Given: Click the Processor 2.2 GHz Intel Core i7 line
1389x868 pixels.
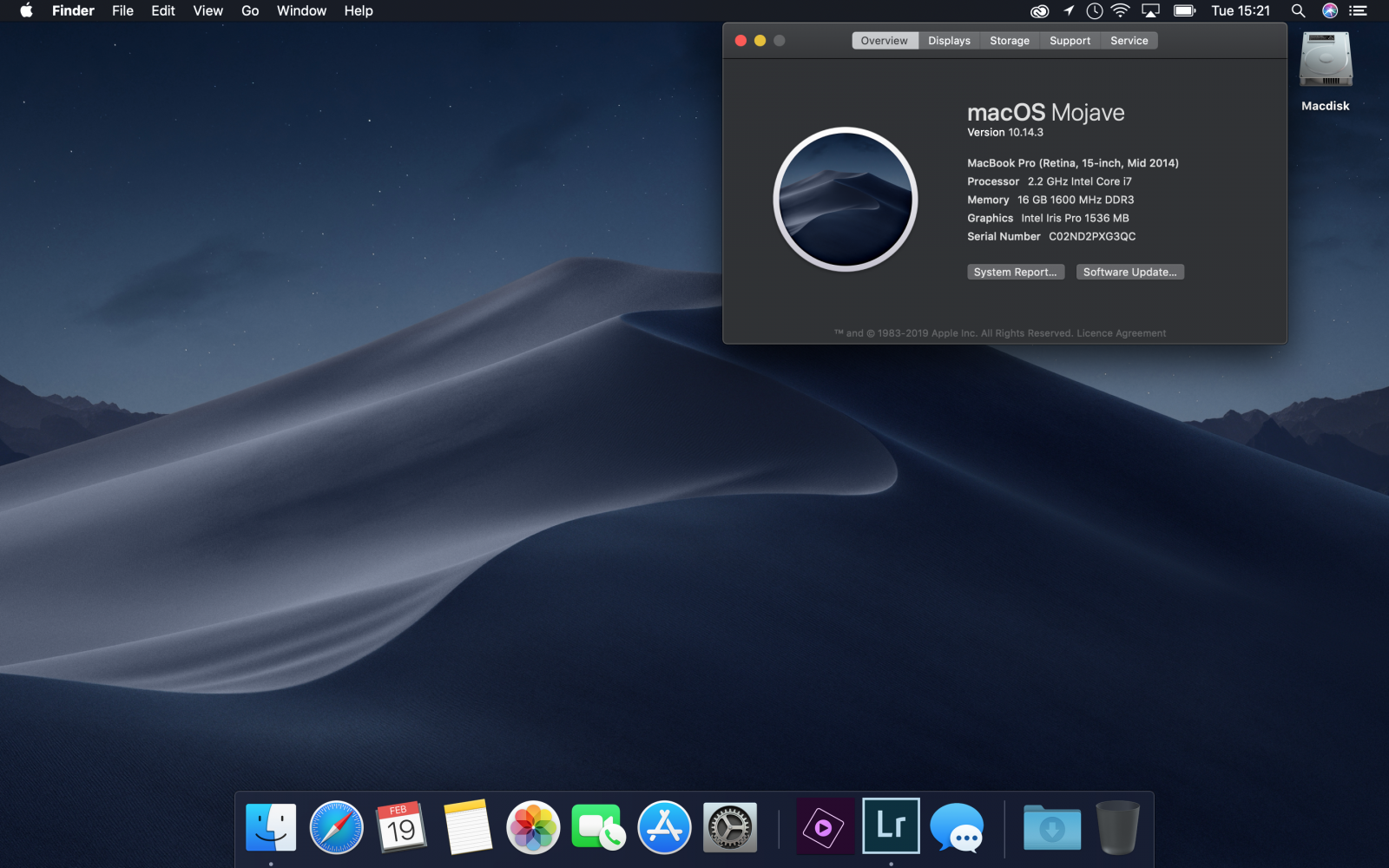Looking at the screenshot, I should point(1050,181).
